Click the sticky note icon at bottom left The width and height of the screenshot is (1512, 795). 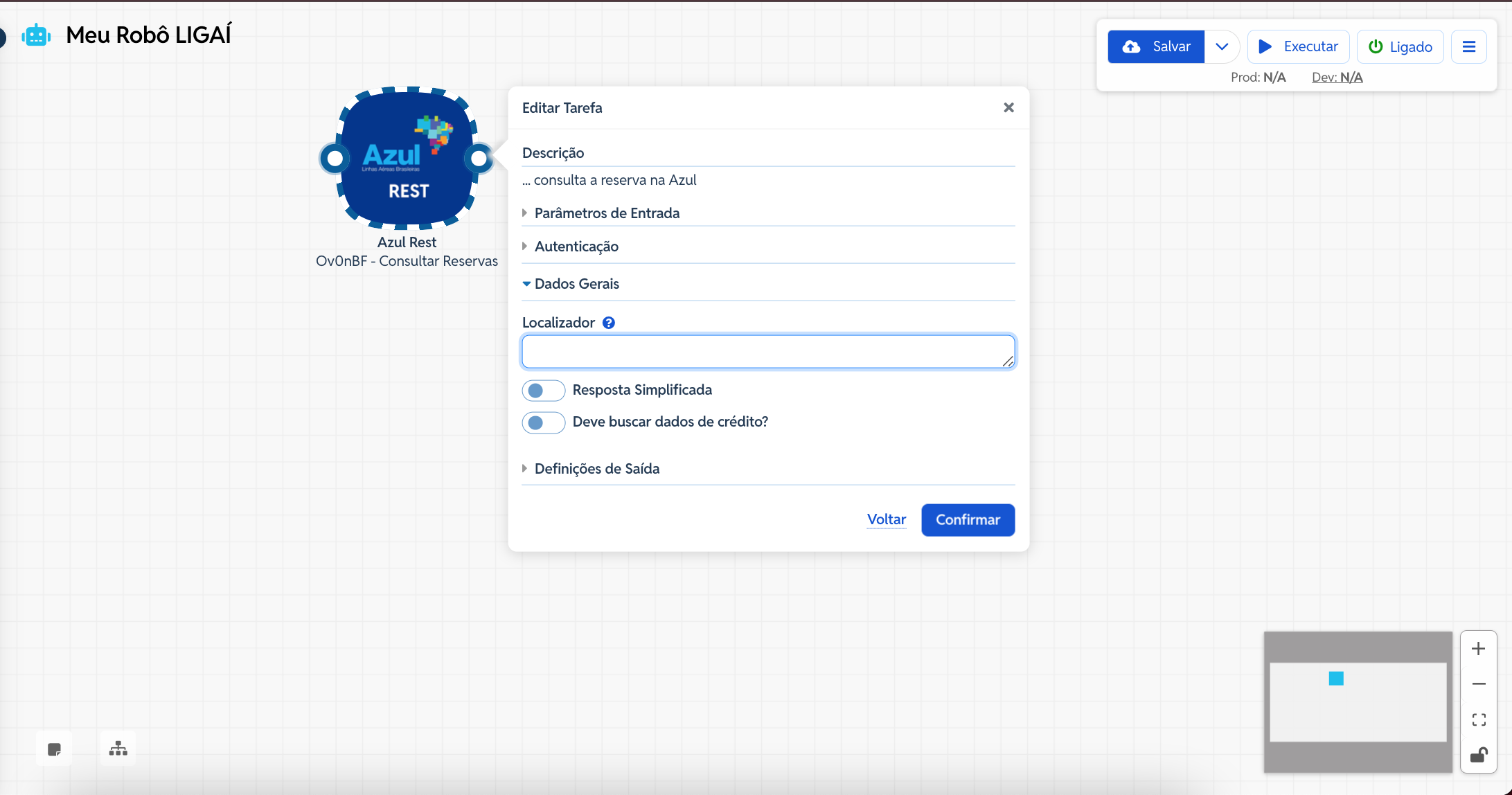54,749
